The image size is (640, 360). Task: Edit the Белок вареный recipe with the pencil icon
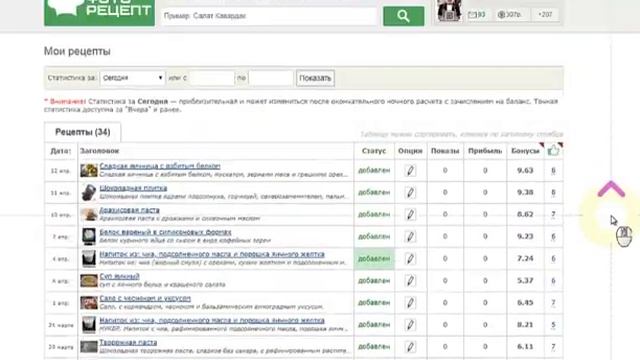(x=411, y=236)
